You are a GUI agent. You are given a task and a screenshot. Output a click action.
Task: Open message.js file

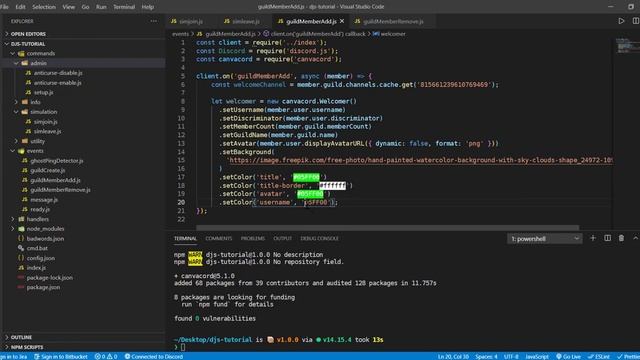tap(44, 200)
